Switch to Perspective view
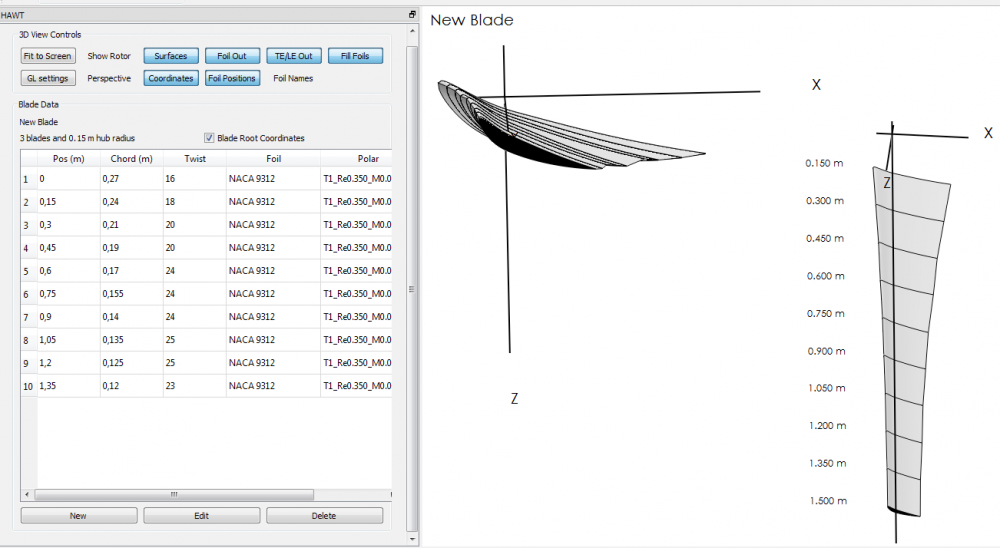This screenshot has width=1000, height=548. tap(109, 78)
